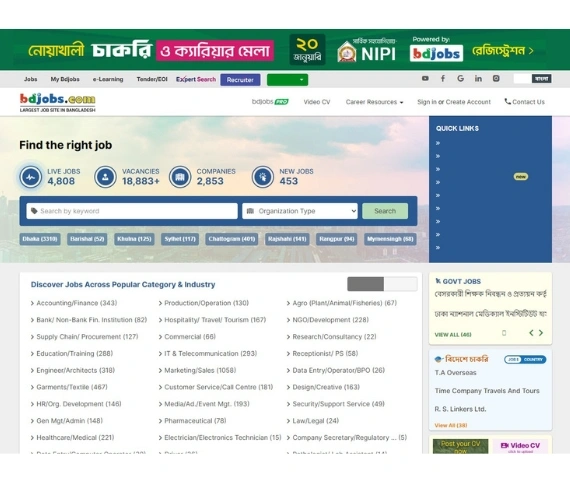The width and height of the screenshot is (570, 483).
Task: Filter jobs by Dhaka (3310)
Action: point(40,239)
